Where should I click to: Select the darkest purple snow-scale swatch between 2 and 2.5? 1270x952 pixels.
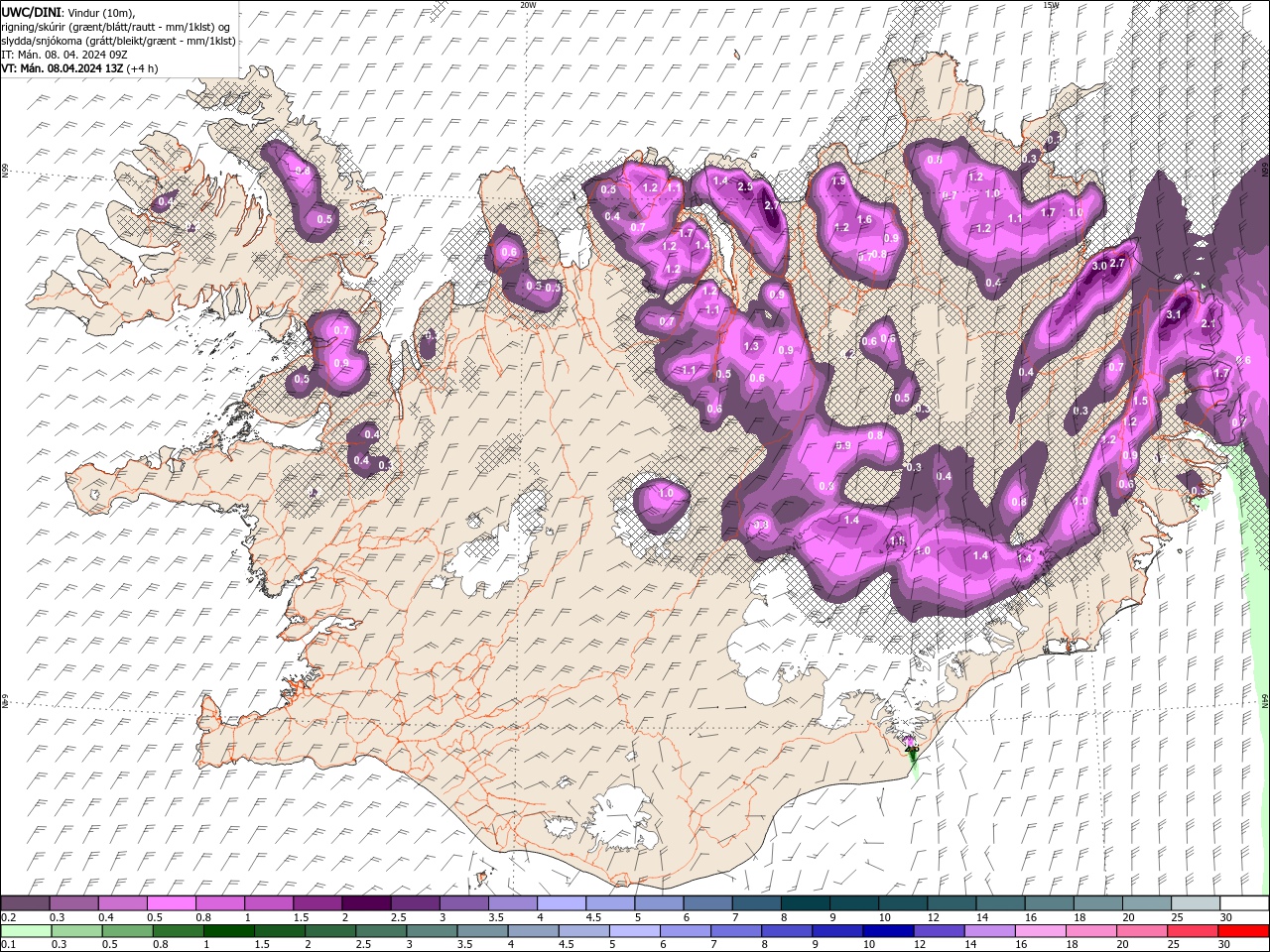pos(365,903)
